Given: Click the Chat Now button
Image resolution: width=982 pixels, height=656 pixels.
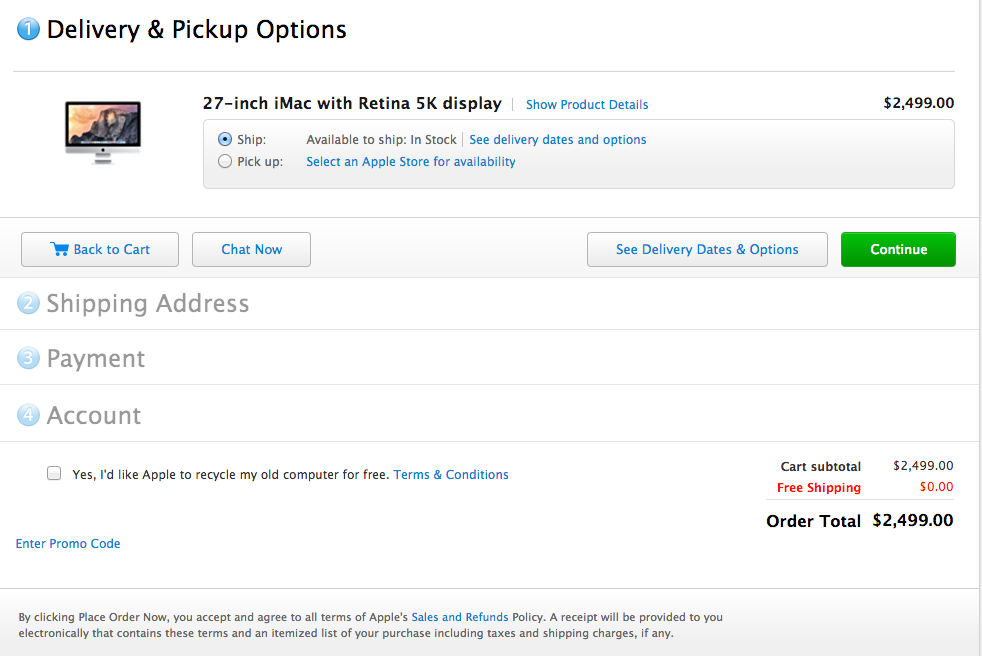Looking at the screenshot, I should [x=251, y=249].
